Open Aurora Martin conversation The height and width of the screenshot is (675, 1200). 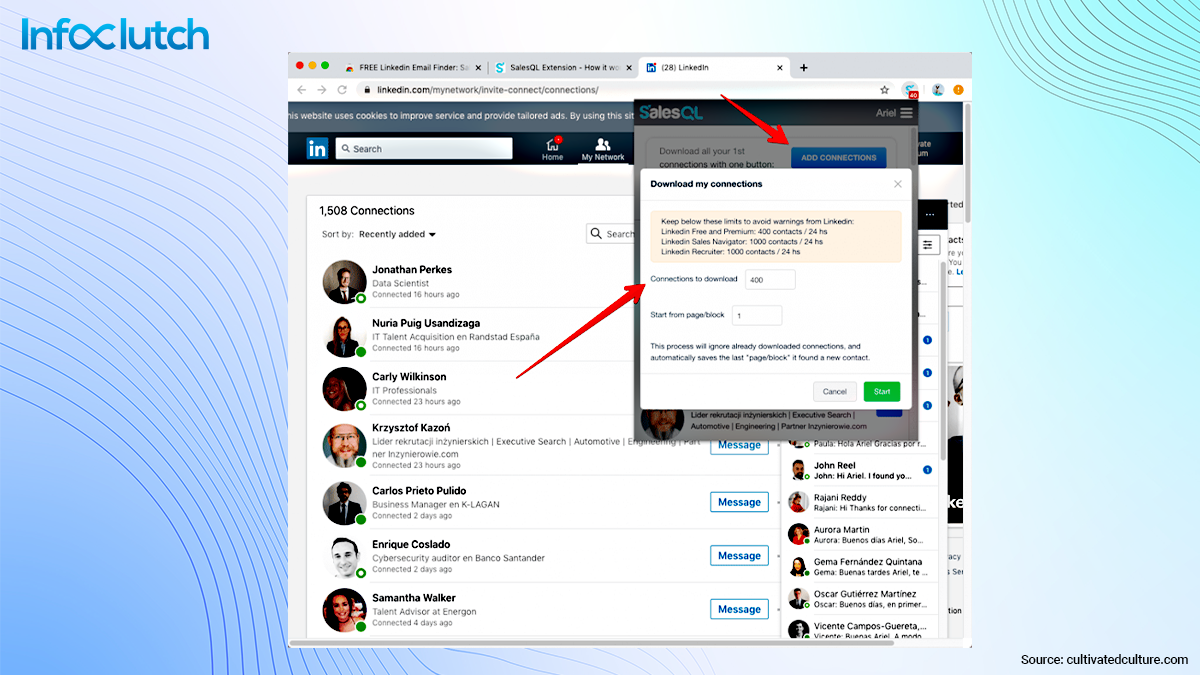[860, 534]
